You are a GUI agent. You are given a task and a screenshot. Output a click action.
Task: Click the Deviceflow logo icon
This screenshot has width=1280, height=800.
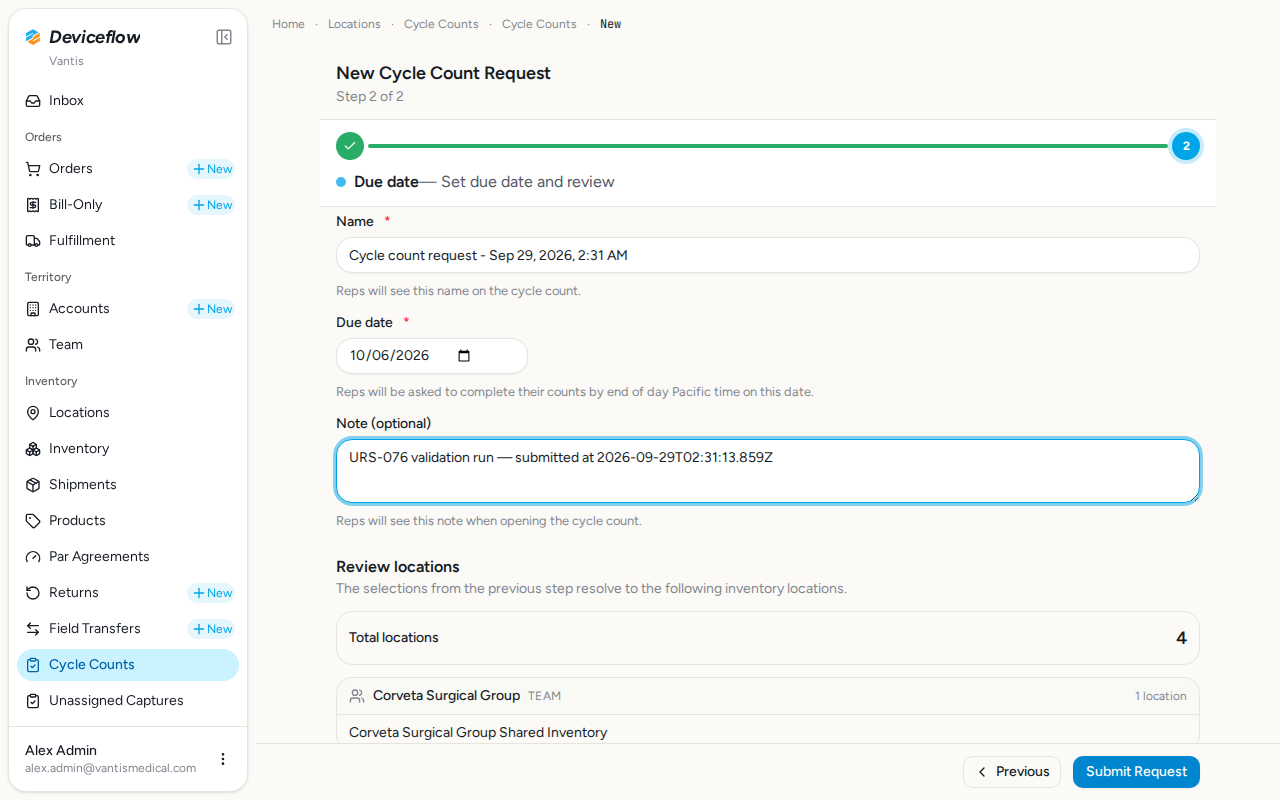pyautogui.click(x=33, y=37)
